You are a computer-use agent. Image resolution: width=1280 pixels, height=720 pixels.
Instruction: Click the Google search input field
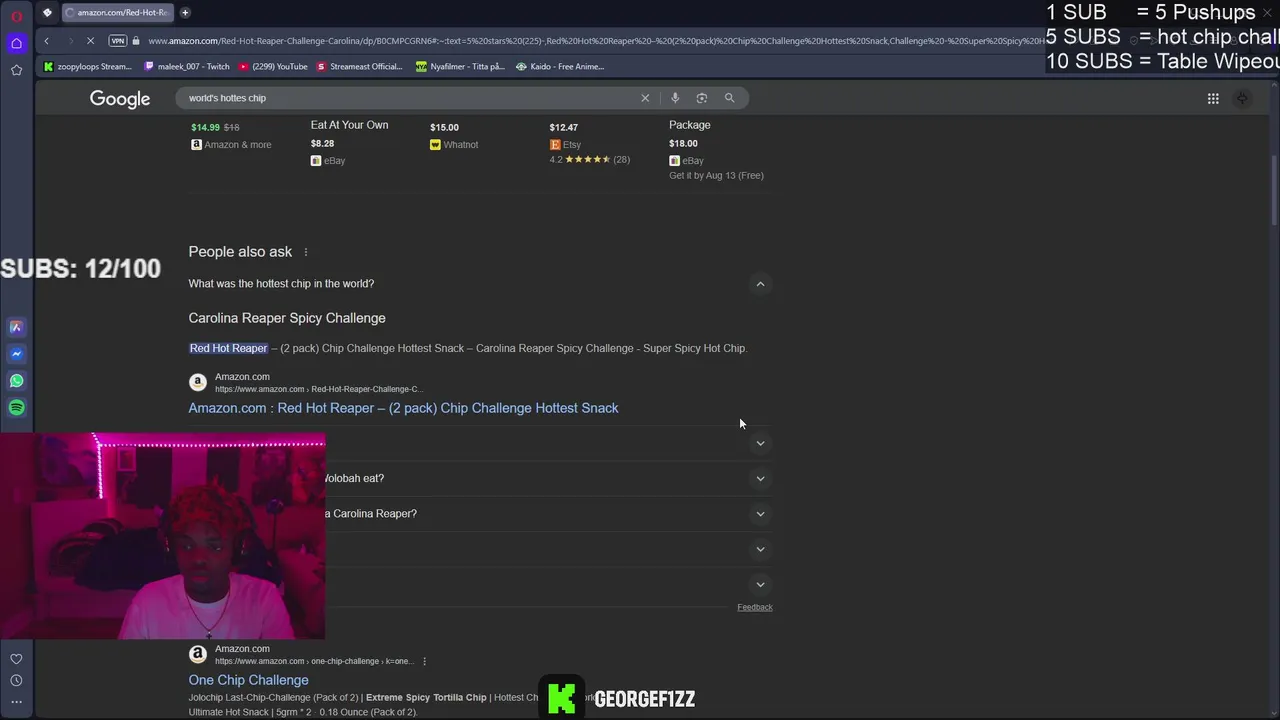[410, 98]
